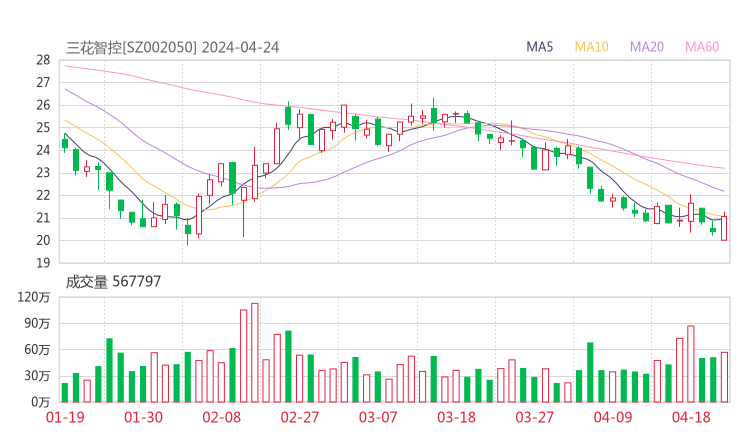Select the last red volume bar on the right

724,377
